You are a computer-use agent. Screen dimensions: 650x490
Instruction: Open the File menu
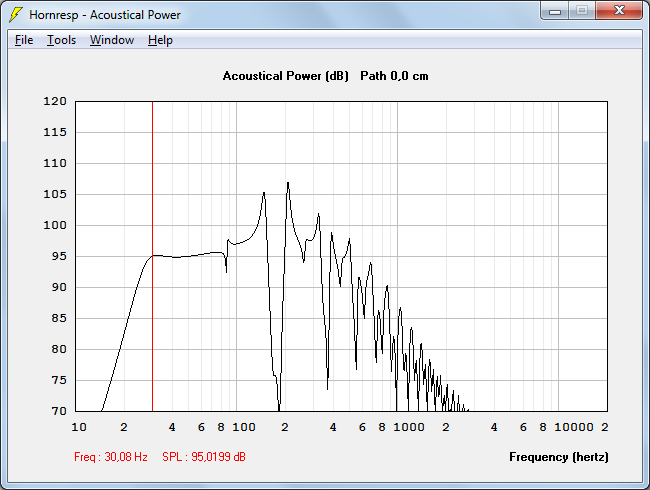point(24,40)
